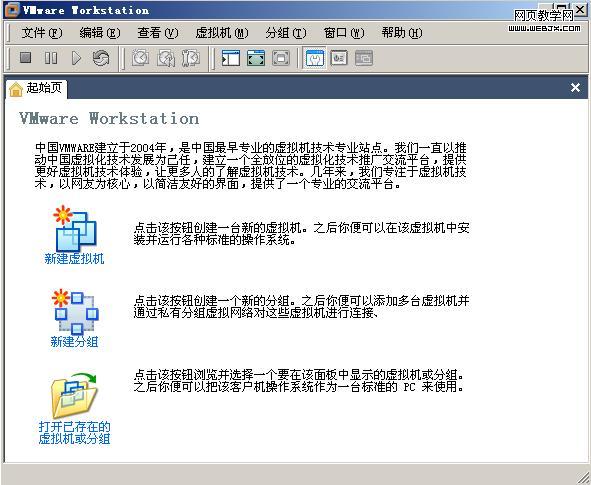Select the appliance view toolbar icon
This screenshot has height=485, width=591.
pos(339,58)
